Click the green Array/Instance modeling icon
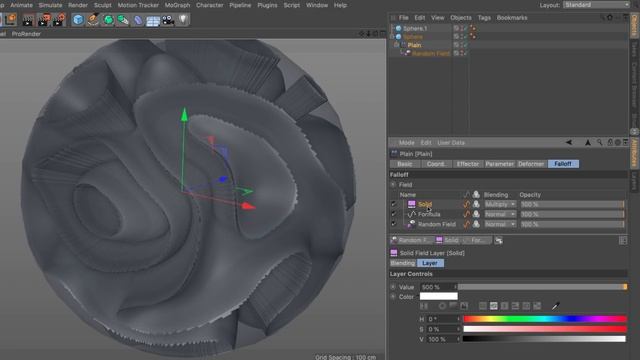The width and height of the screenshot is (640, 360). pos(123,20)
